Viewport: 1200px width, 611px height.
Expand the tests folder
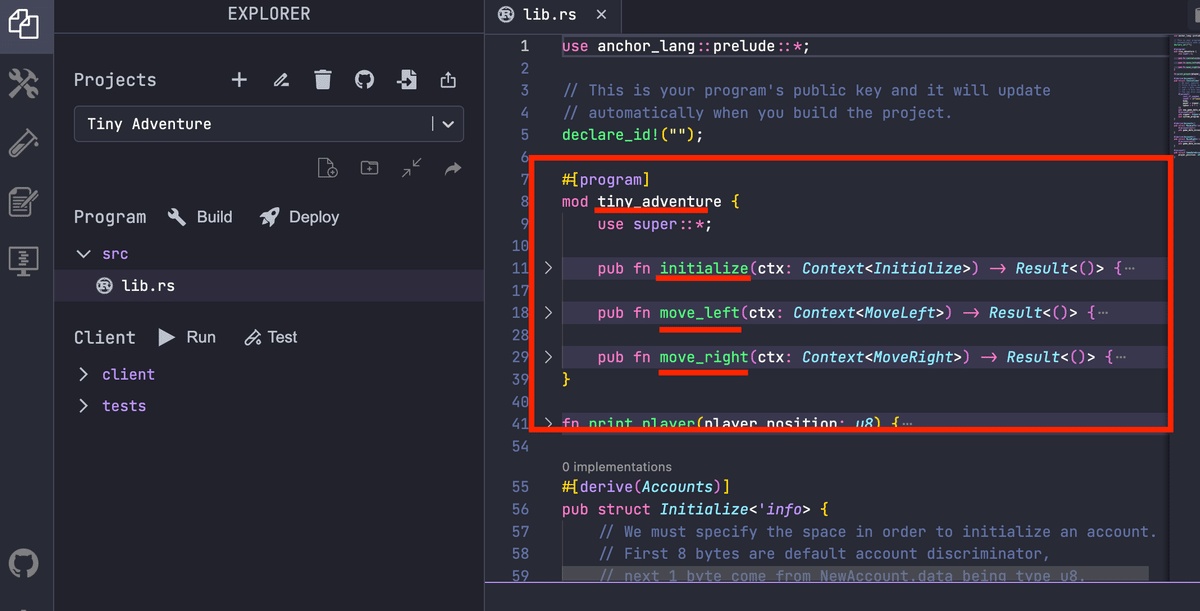pyautogui.click(x=84, y=406)
